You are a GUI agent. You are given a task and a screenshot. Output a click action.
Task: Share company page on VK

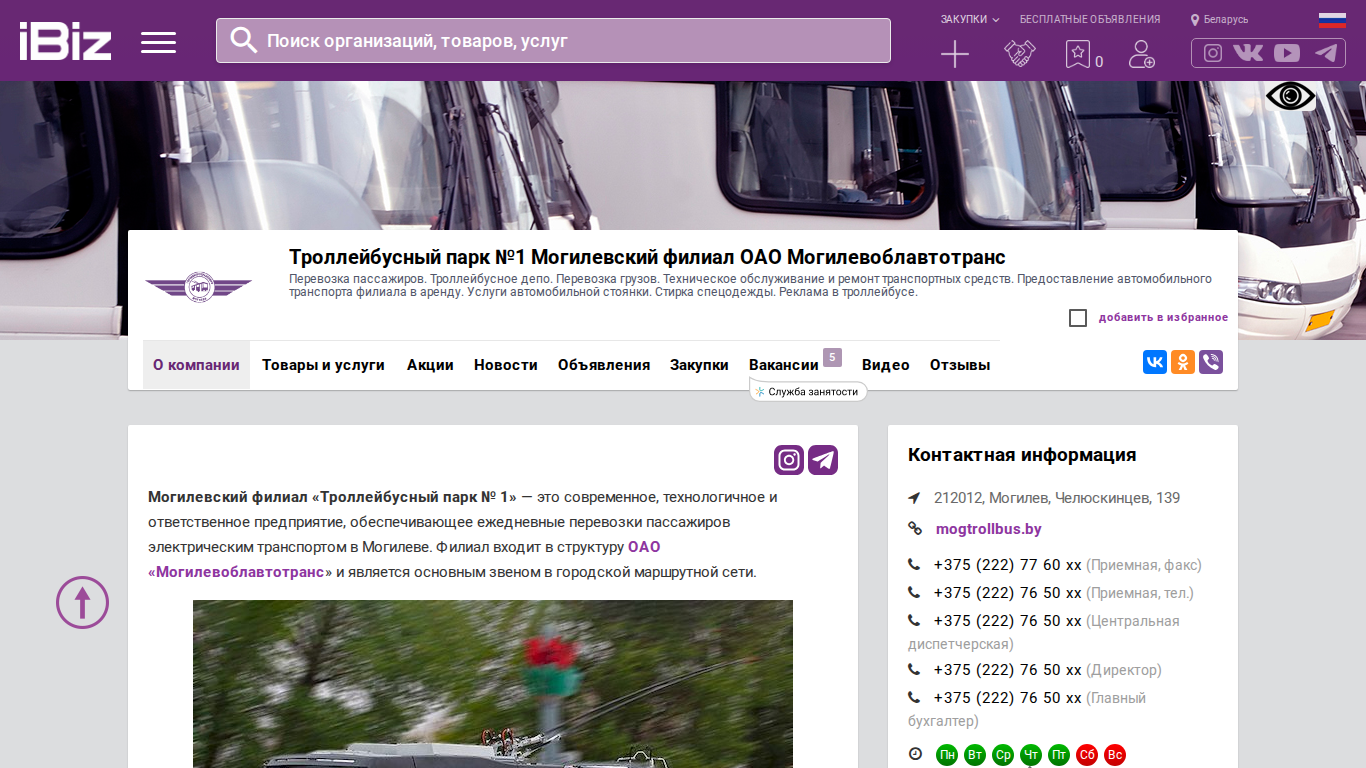(x=1155, y=362)
